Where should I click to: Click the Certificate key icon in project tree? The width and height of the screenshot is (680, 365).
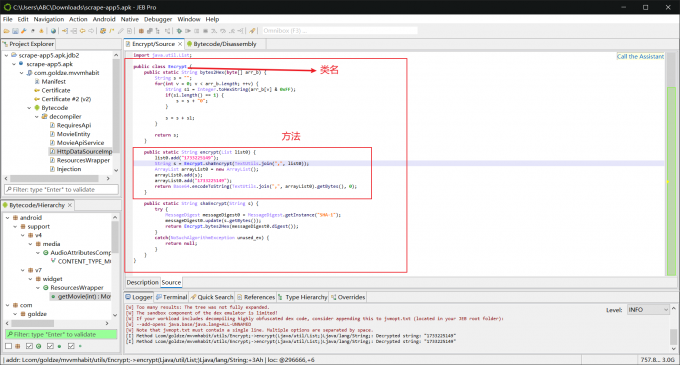click(37, 90)
